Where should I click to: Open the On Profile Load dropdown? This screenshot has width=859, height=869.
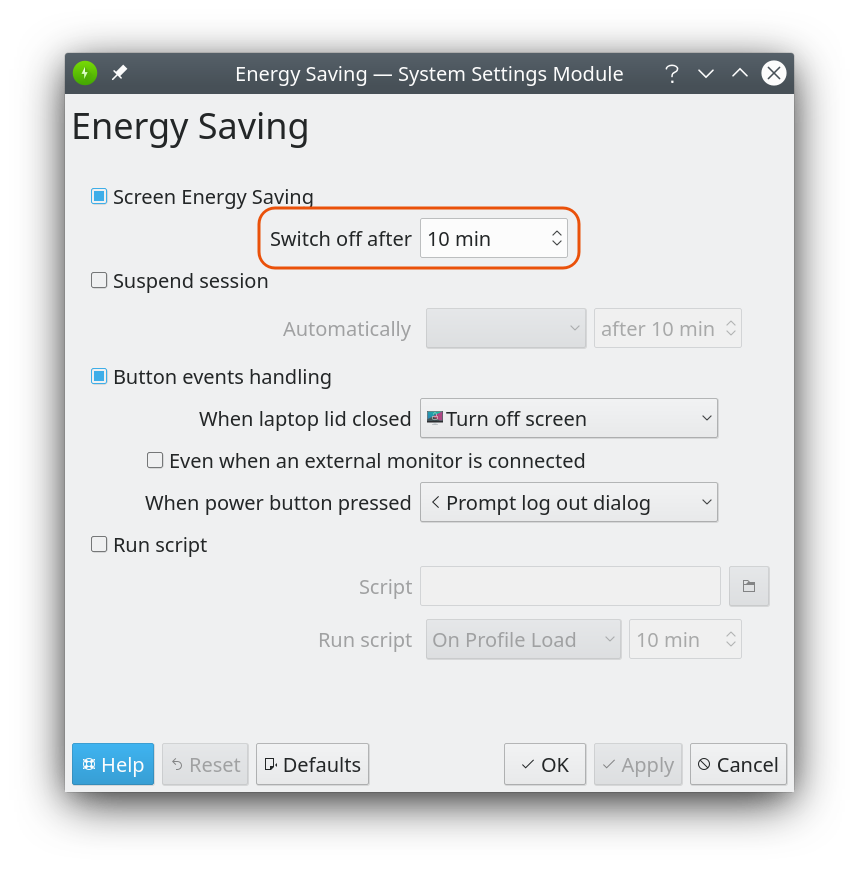click(524, 640)
